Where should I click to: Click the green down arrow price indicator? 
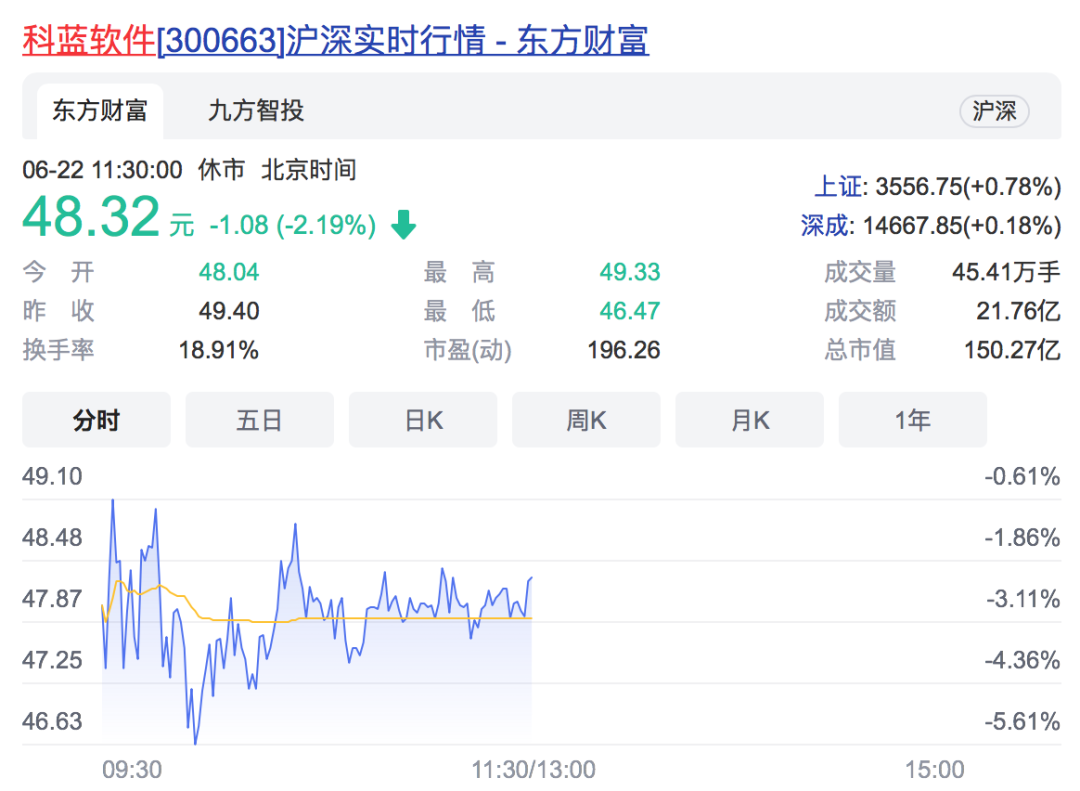point(403,225)
